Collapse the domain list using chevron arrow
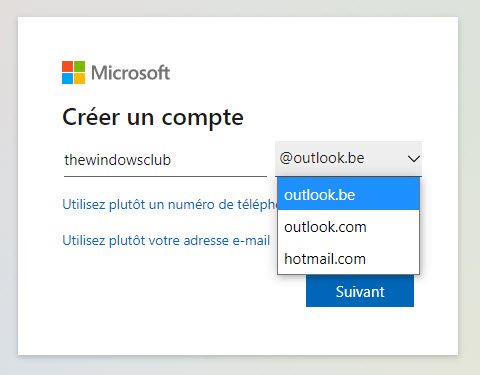This screenshot has width=480, height=375. tap(413, 159)
